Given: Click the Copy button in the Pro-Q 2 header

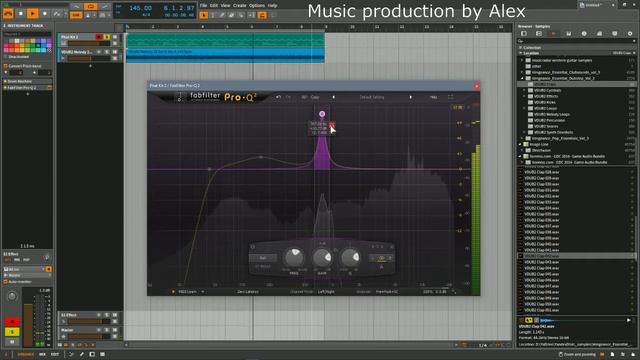Looking at the screenshot, I should 315,97.
